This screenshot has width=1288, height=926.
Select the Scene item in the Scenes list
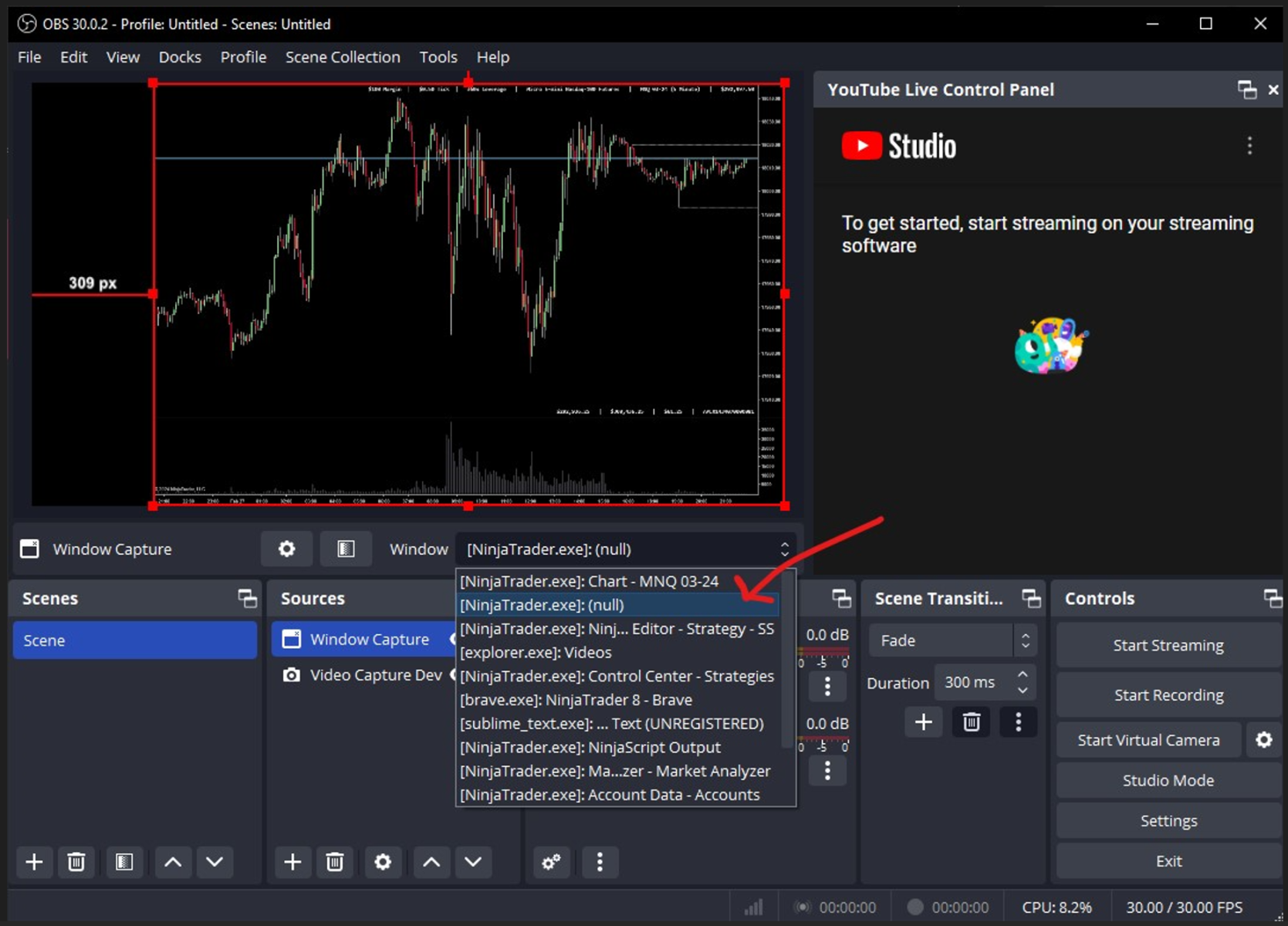click(x=135, y=640)
